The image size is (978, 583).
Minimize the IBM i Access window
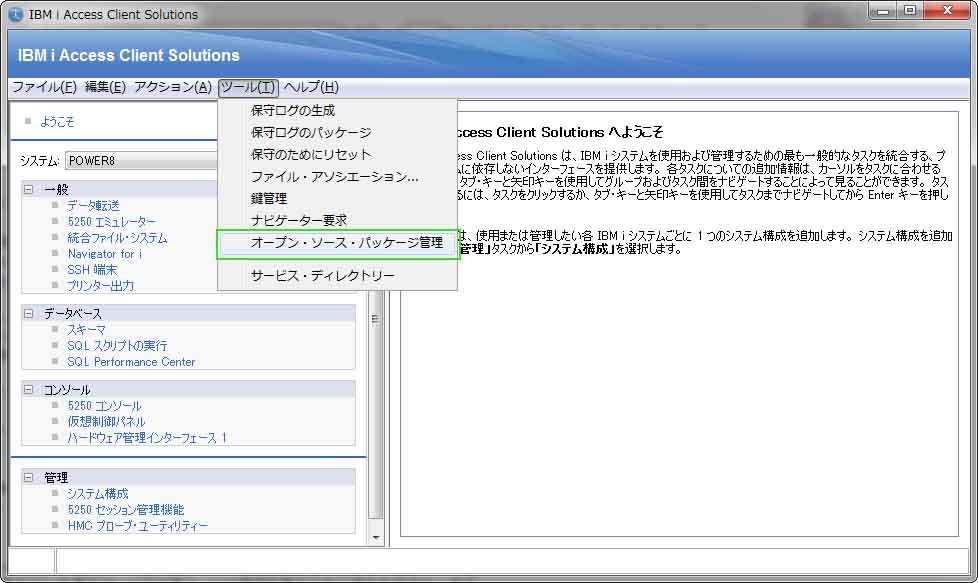point(883,11)
